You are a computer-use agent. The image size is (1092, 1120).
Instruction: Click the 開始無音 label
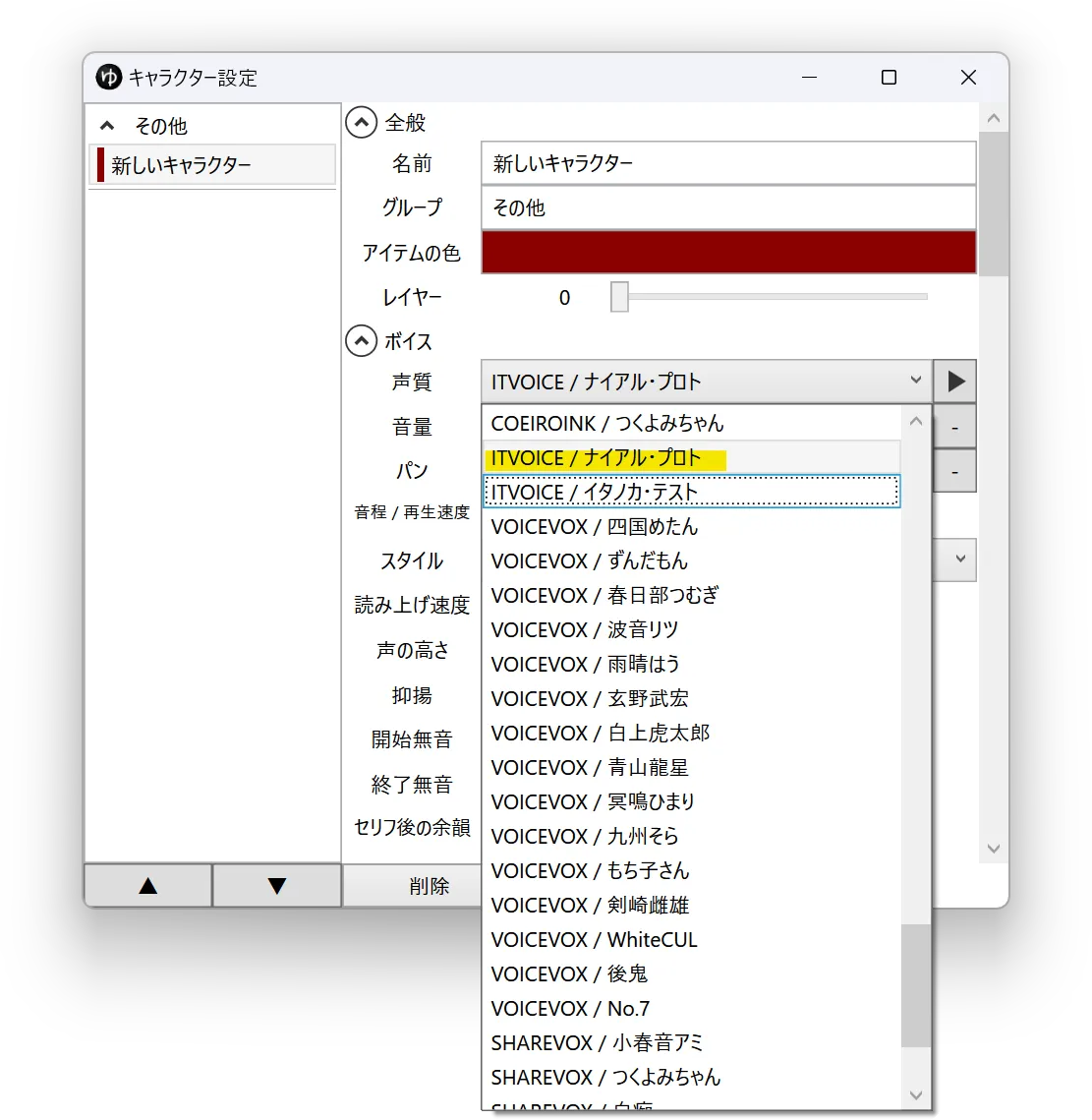[412, 739]
